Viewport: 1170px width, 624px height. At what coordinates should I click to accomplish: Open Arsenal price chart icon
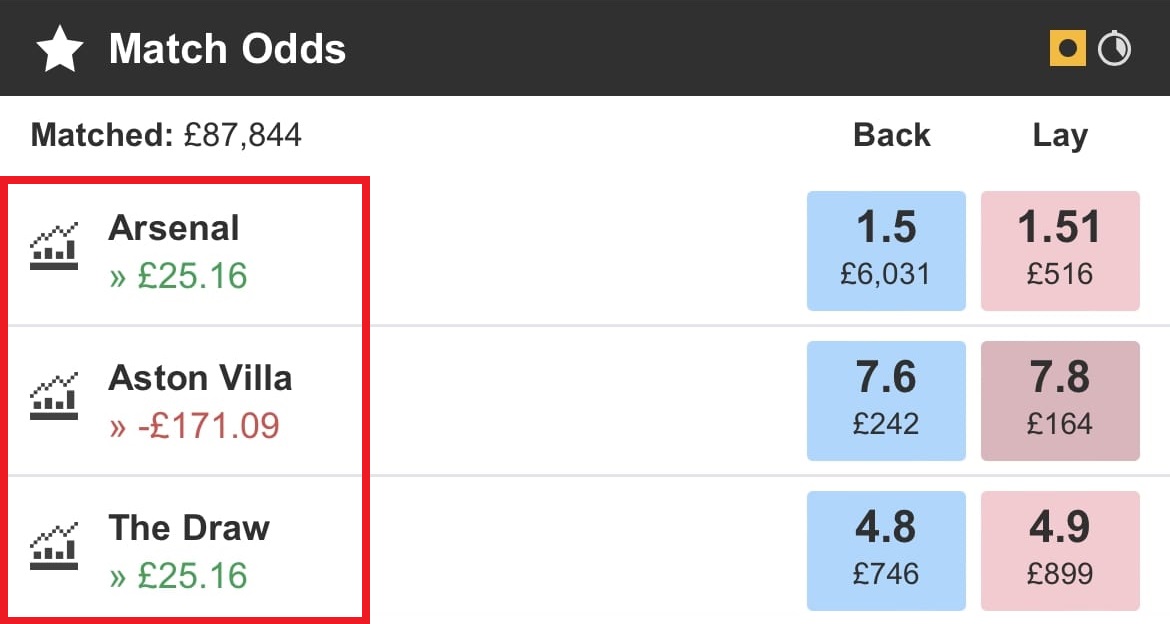tap(54, 248)
